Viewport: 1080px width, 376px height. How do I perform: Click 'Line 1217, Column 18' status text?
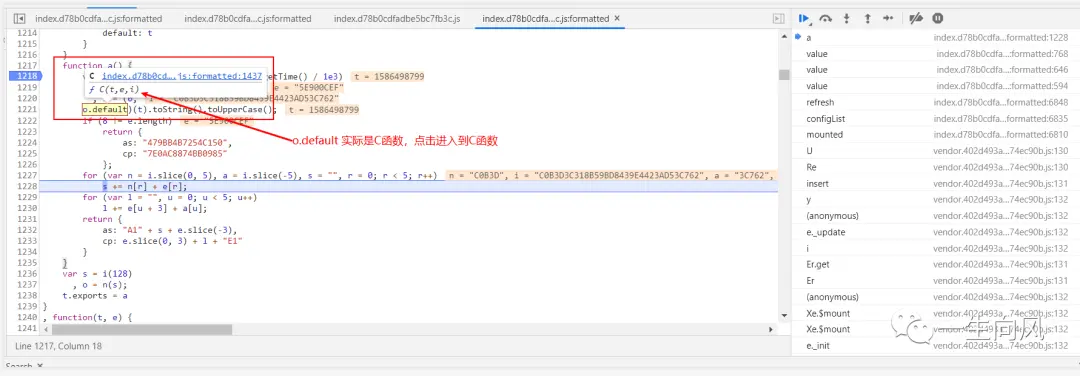click(58, 346)
